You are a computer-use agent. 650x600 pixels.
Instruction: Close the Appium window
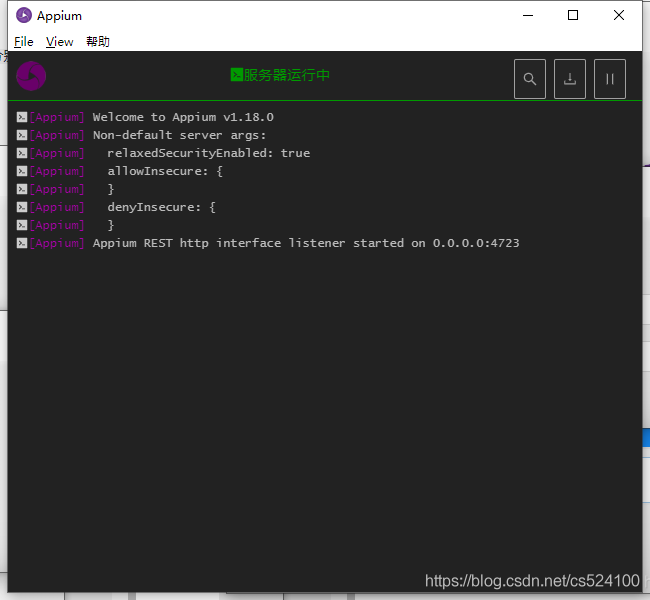point(618,15)
